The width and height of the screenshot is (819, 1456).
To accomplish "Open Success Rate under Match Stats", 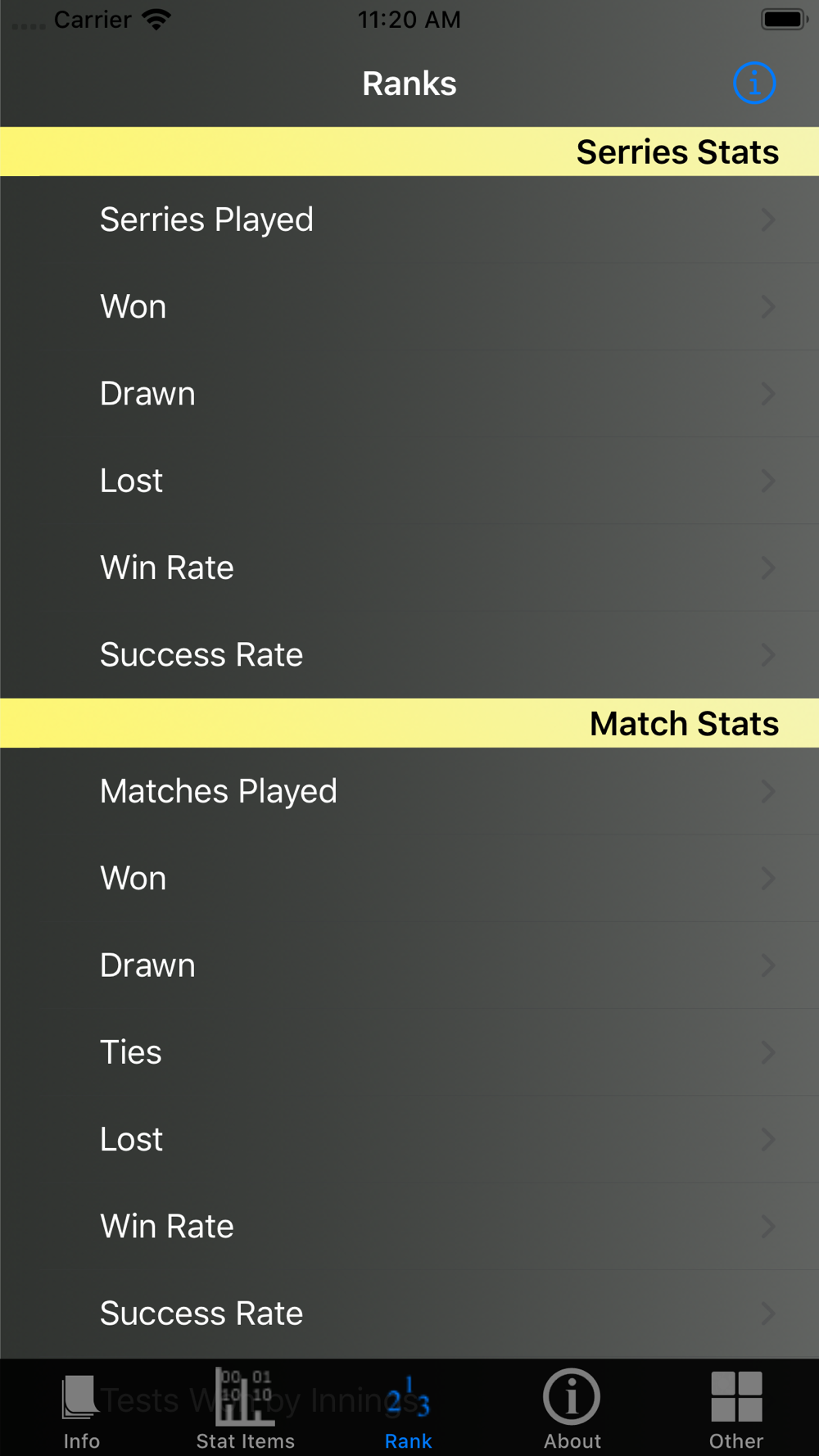I will click(409, 1314).
